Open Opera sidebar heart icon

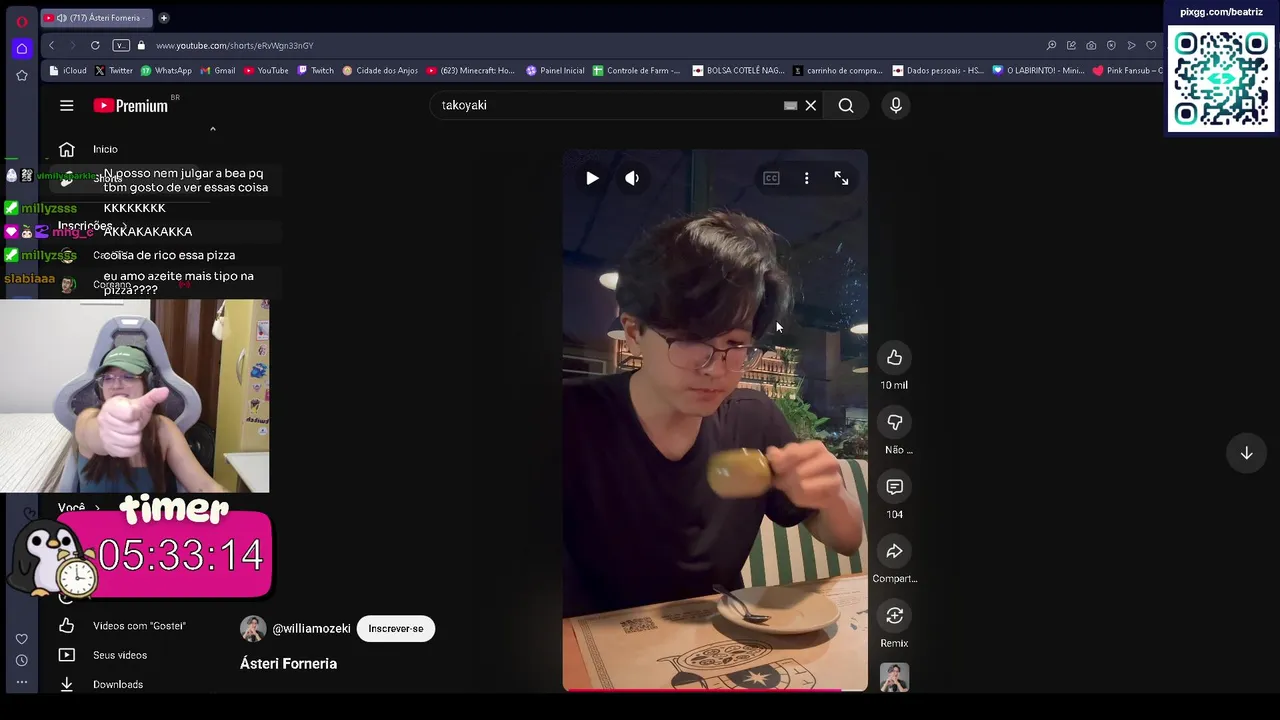[22, 639]
